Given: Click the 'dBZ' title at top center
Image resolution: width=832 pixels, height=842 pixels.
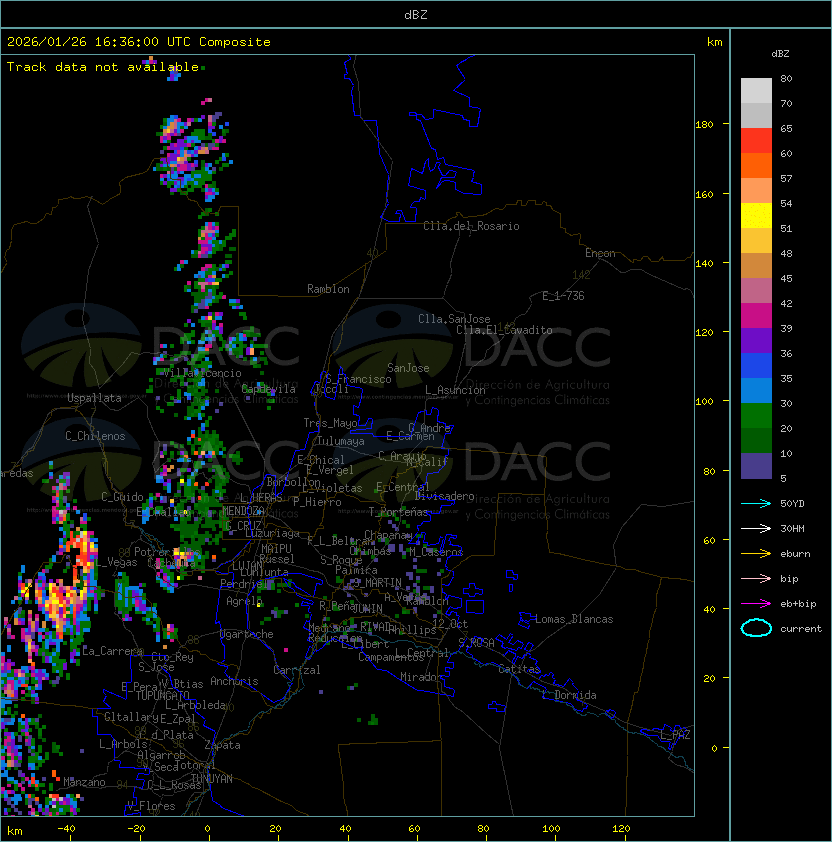Looking at the screenshot, I should 416,14.
